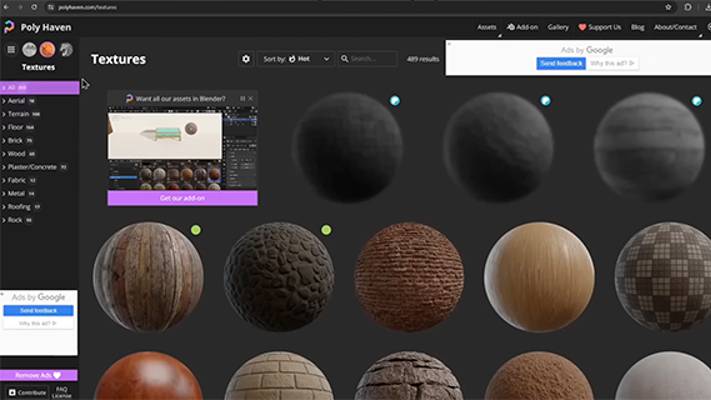Open the hamburger sidebar menu

click(11, 49)
